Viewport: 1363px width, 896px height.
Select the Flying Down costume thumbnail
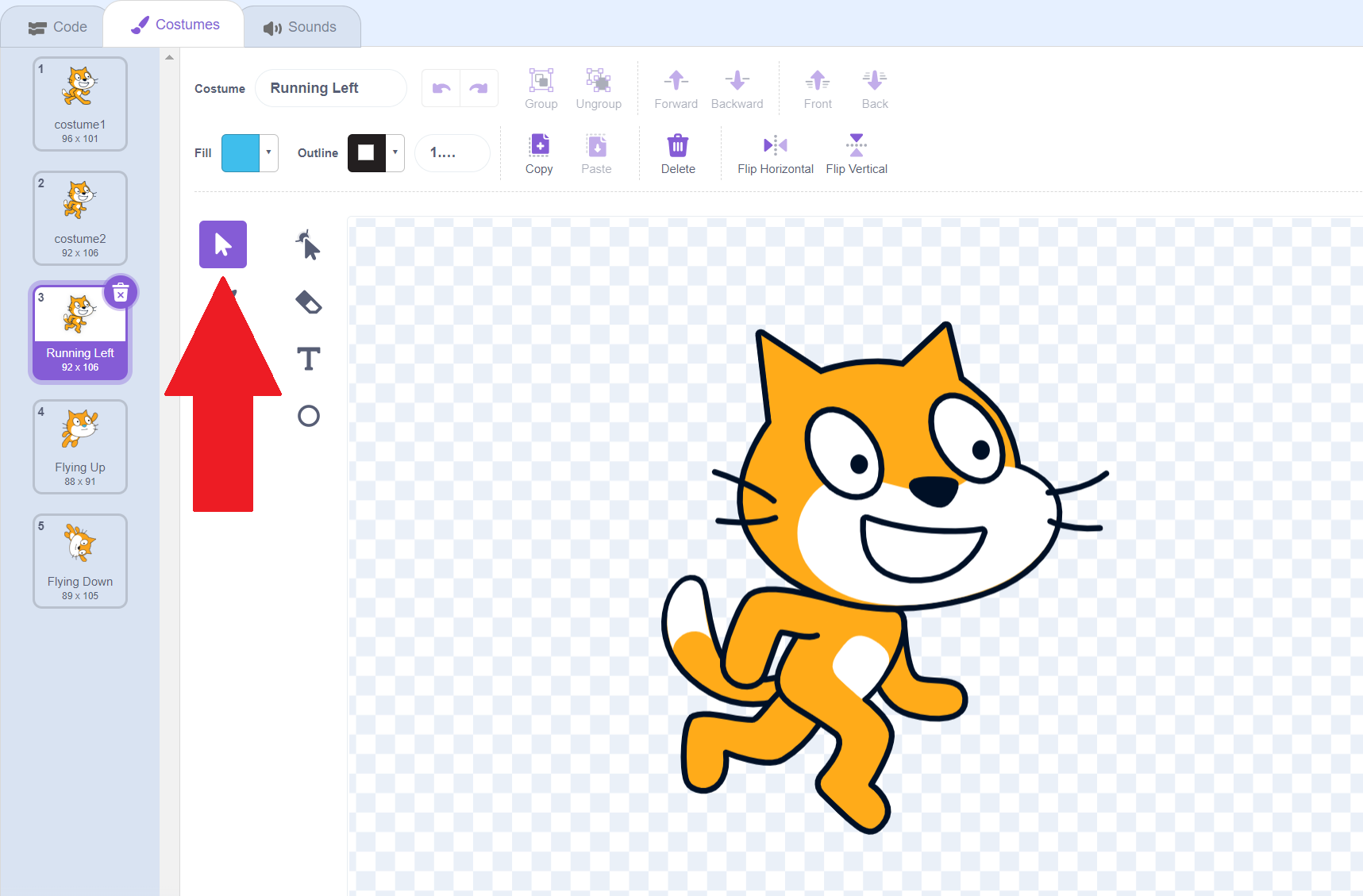point(80,561)
